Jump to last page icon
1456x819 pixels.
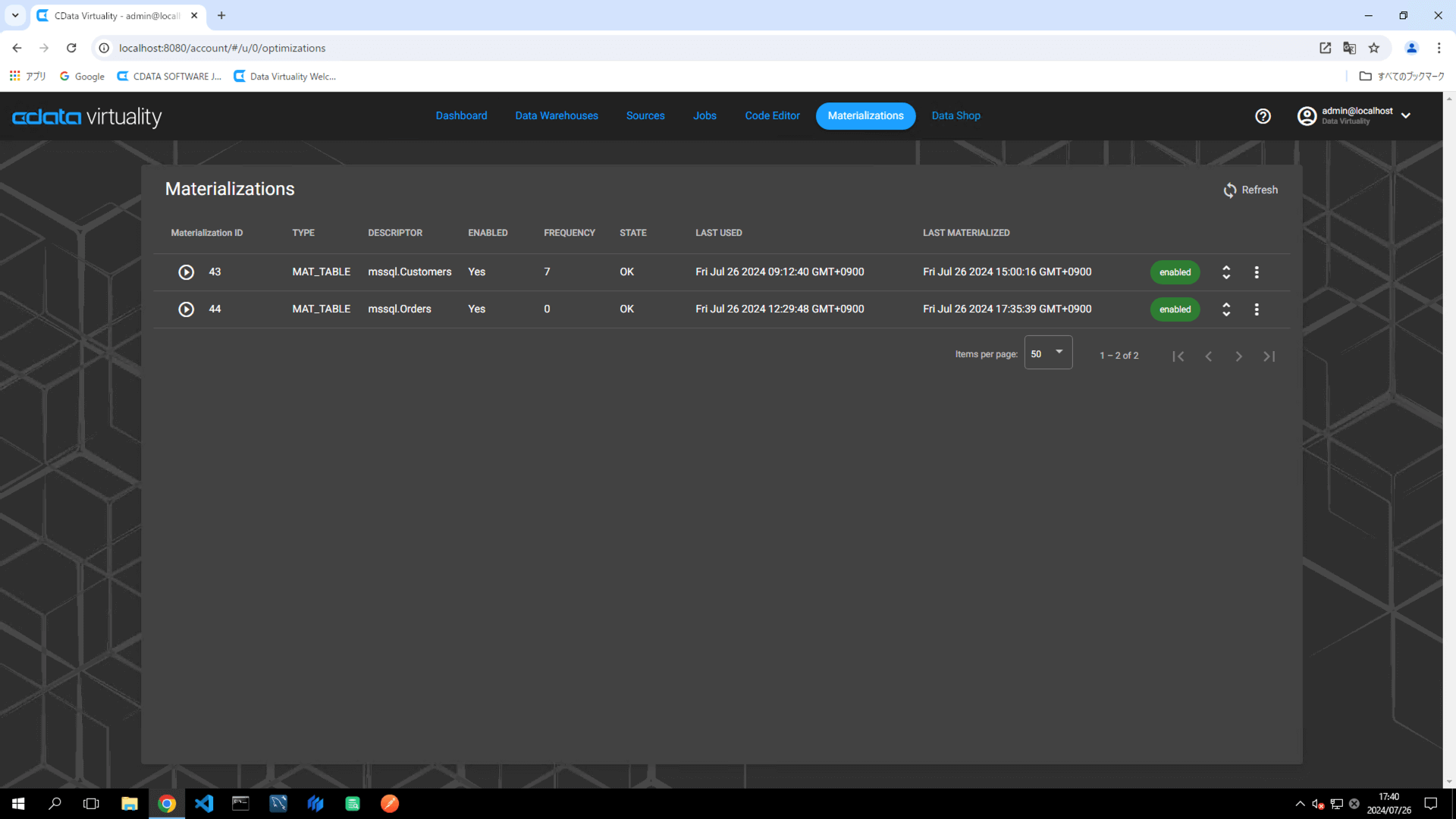pyautogui.click(x=1269, y=356)
